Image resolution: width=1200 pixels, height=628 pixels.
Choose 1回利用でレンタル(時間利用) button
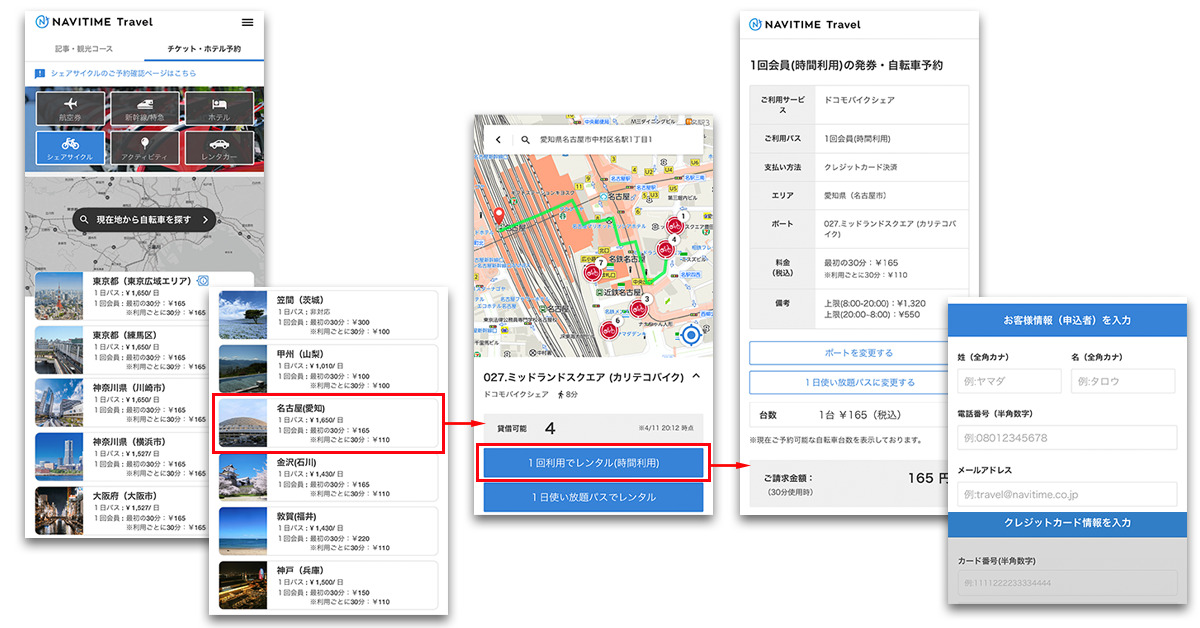click(x=593, y=463)
